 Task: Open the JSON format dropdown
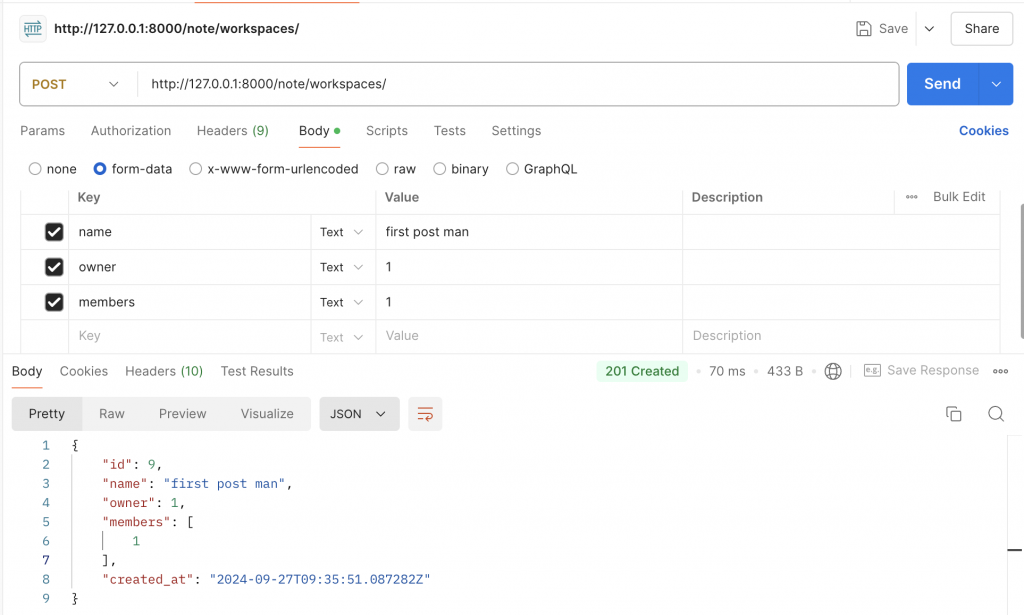(x=359, y=414)
